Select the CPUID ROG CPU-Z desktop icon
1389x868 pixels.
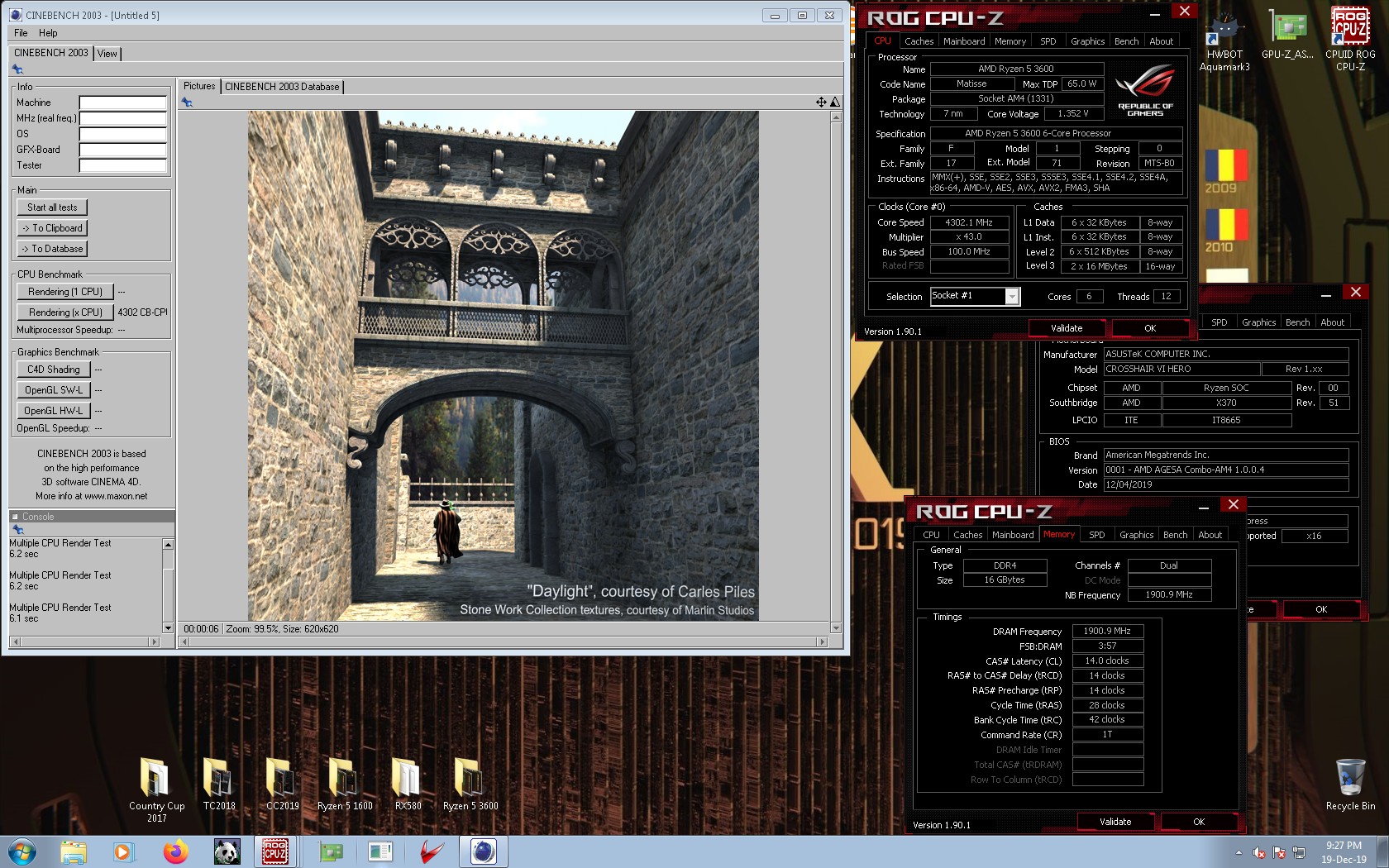pos(1350,40)
